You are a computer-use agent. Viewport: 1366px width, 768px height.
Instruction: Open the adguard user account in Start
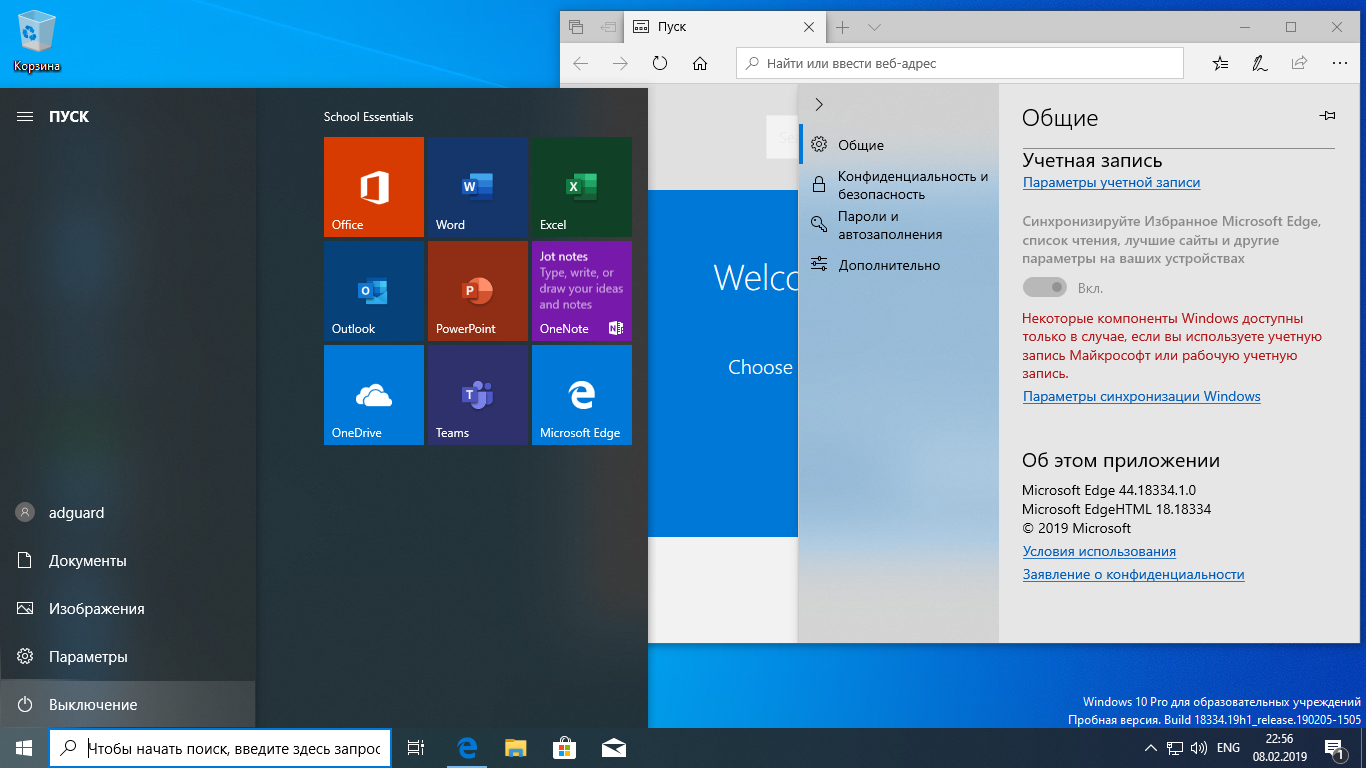pos(128,513)
